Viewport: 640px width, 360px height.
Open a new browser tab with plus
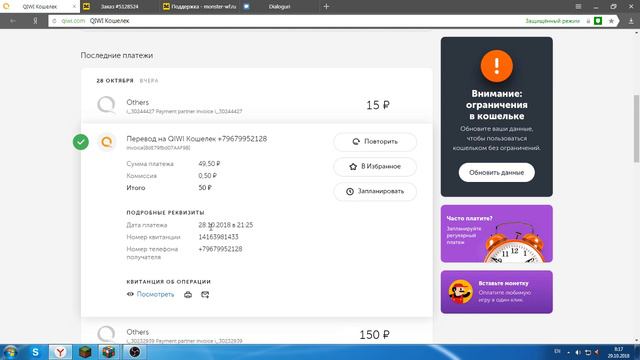click(326, 7)
